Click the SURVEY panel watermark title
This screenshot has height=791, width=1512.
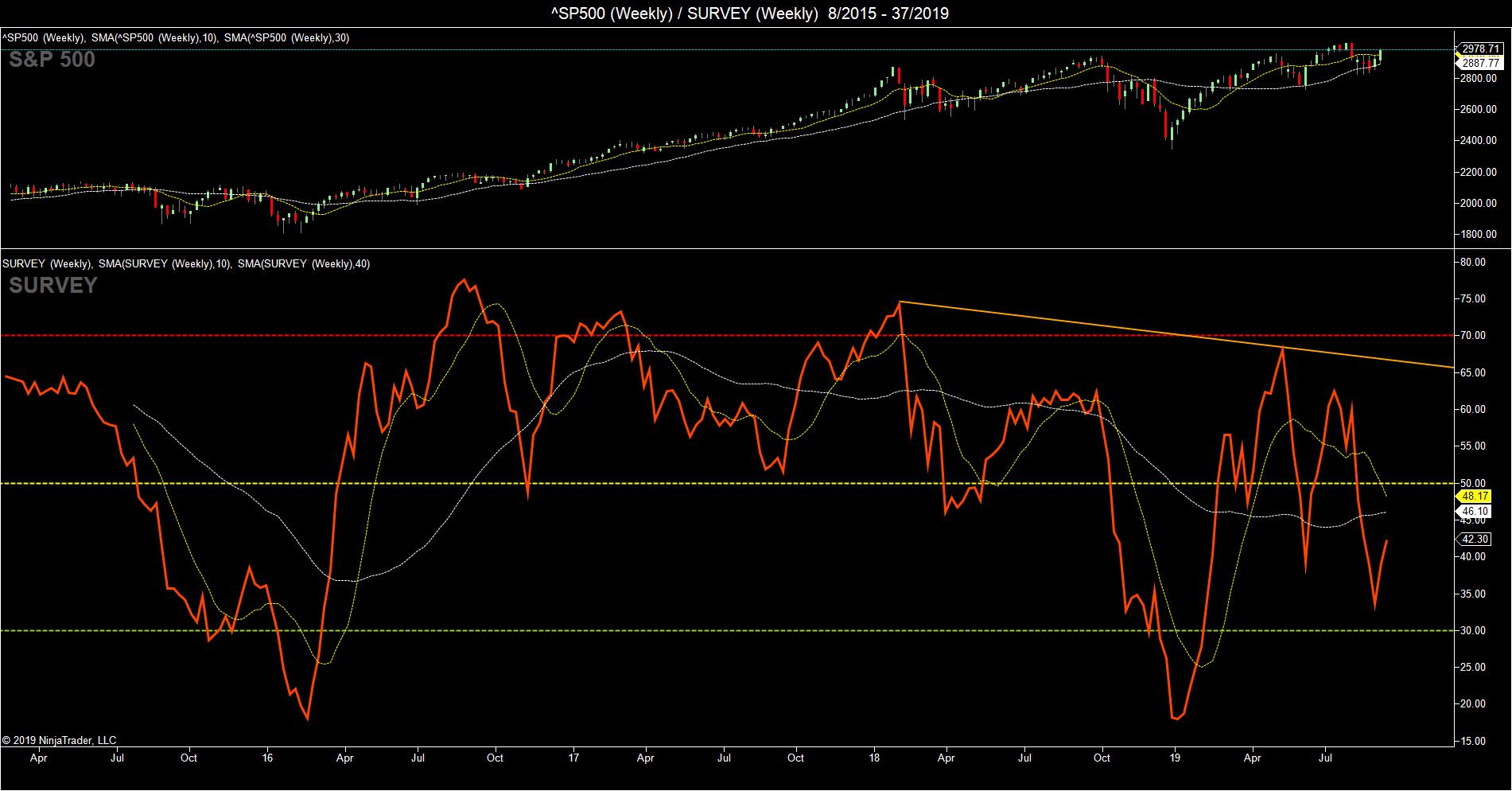[53, 285]
